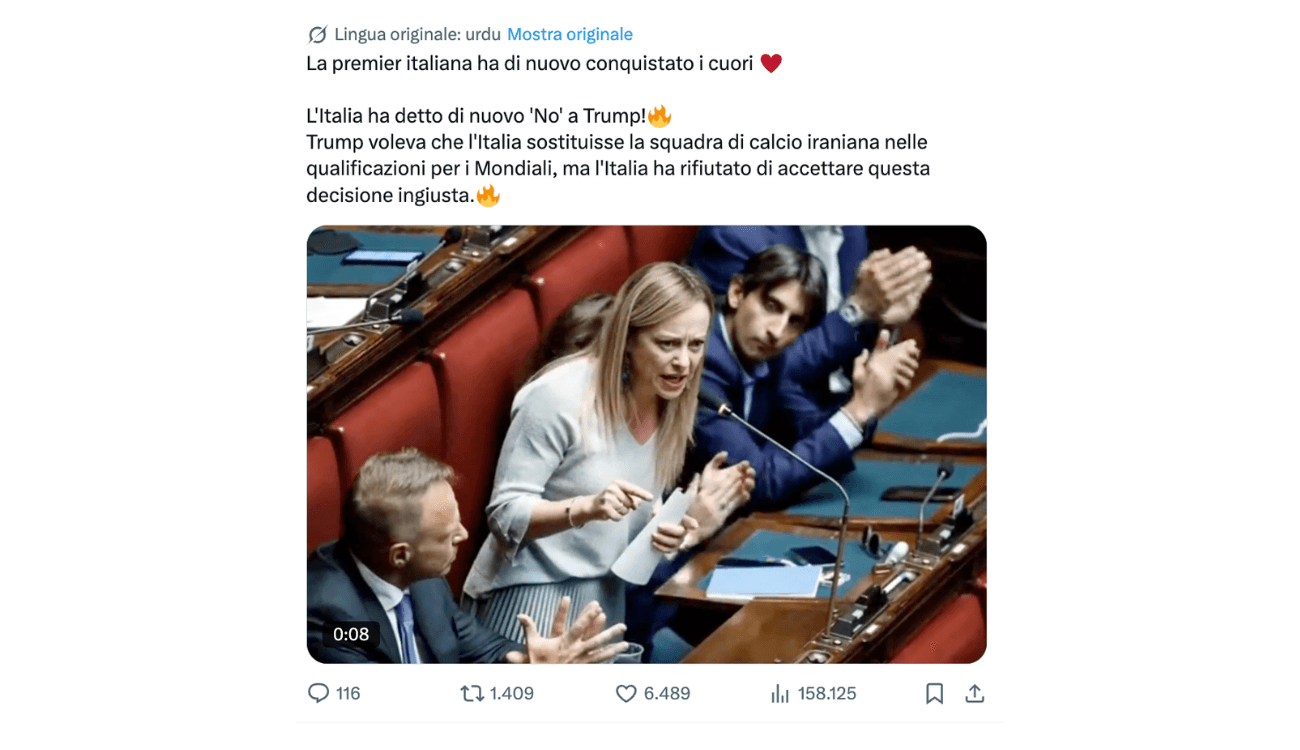This screenshot has width=1300, height=750.
Task: Open analytics via the bar chart icon
Action: pos(780,693)
